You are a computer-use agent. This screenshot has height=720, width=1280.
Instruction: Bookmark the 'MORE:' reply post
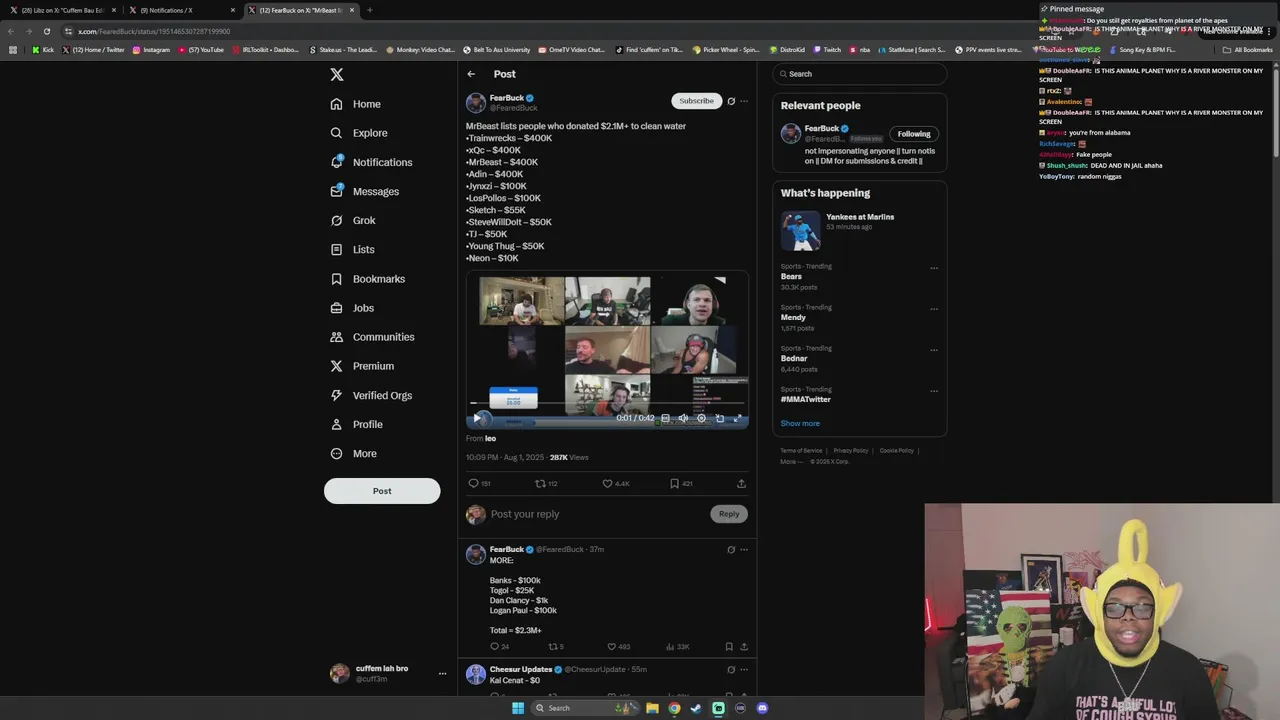click(x=729, y=647)
